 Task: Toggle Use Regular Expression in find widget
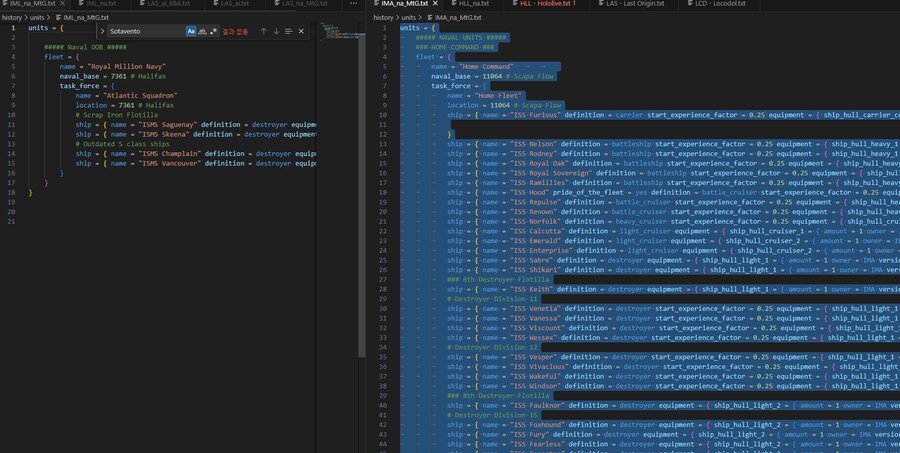pyautogui.click(x=213, y=31)
